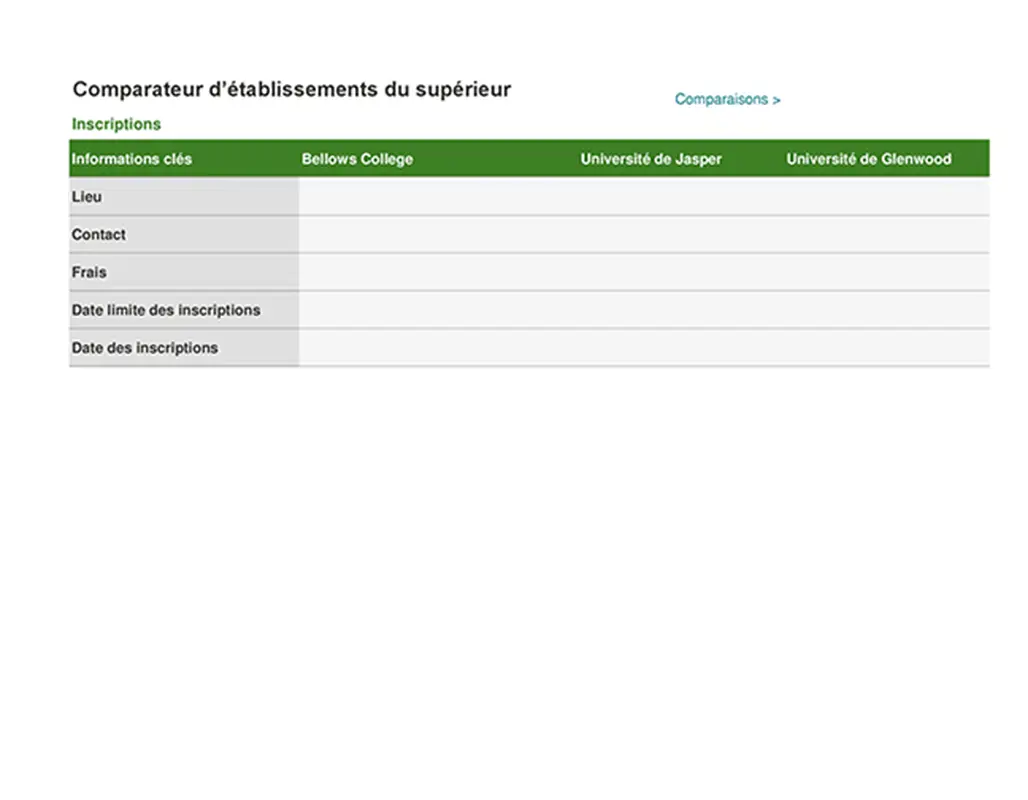Select the Lieu row label
The height and width of the screenshot is (800, 1028).
tap(86, 197)
